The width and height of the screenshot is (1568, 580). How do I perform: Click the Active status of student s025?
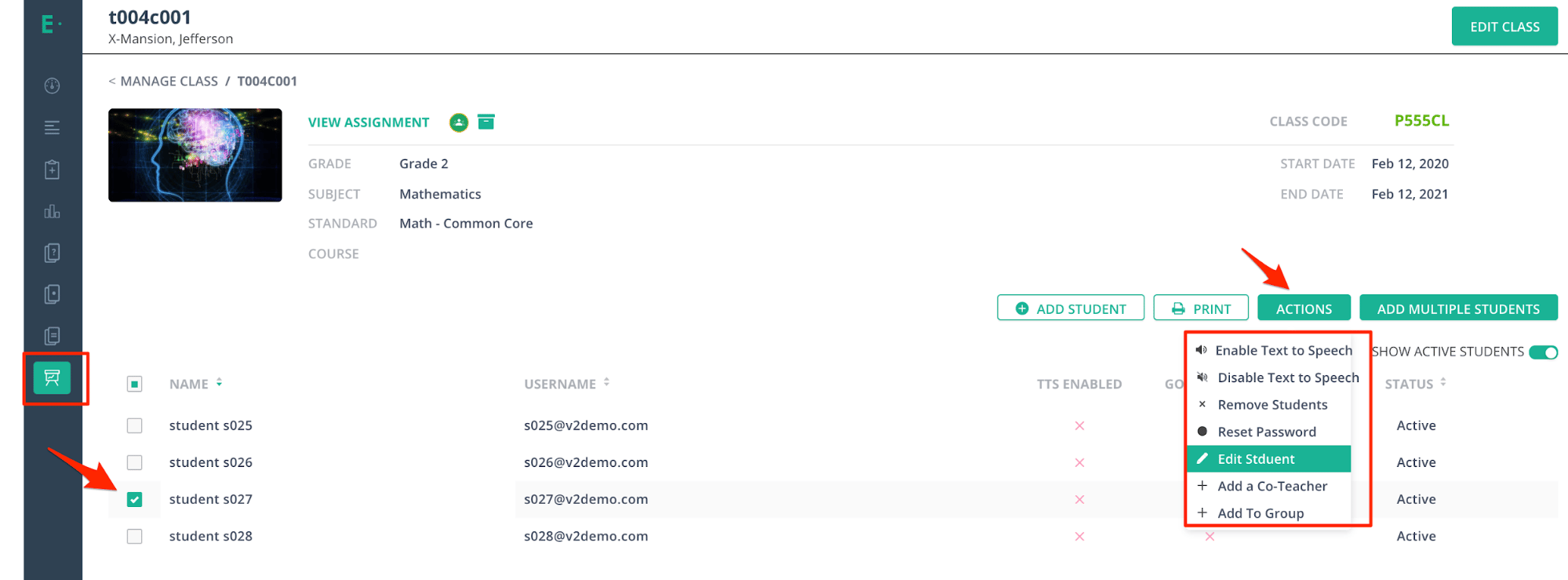click(1416, 425)
